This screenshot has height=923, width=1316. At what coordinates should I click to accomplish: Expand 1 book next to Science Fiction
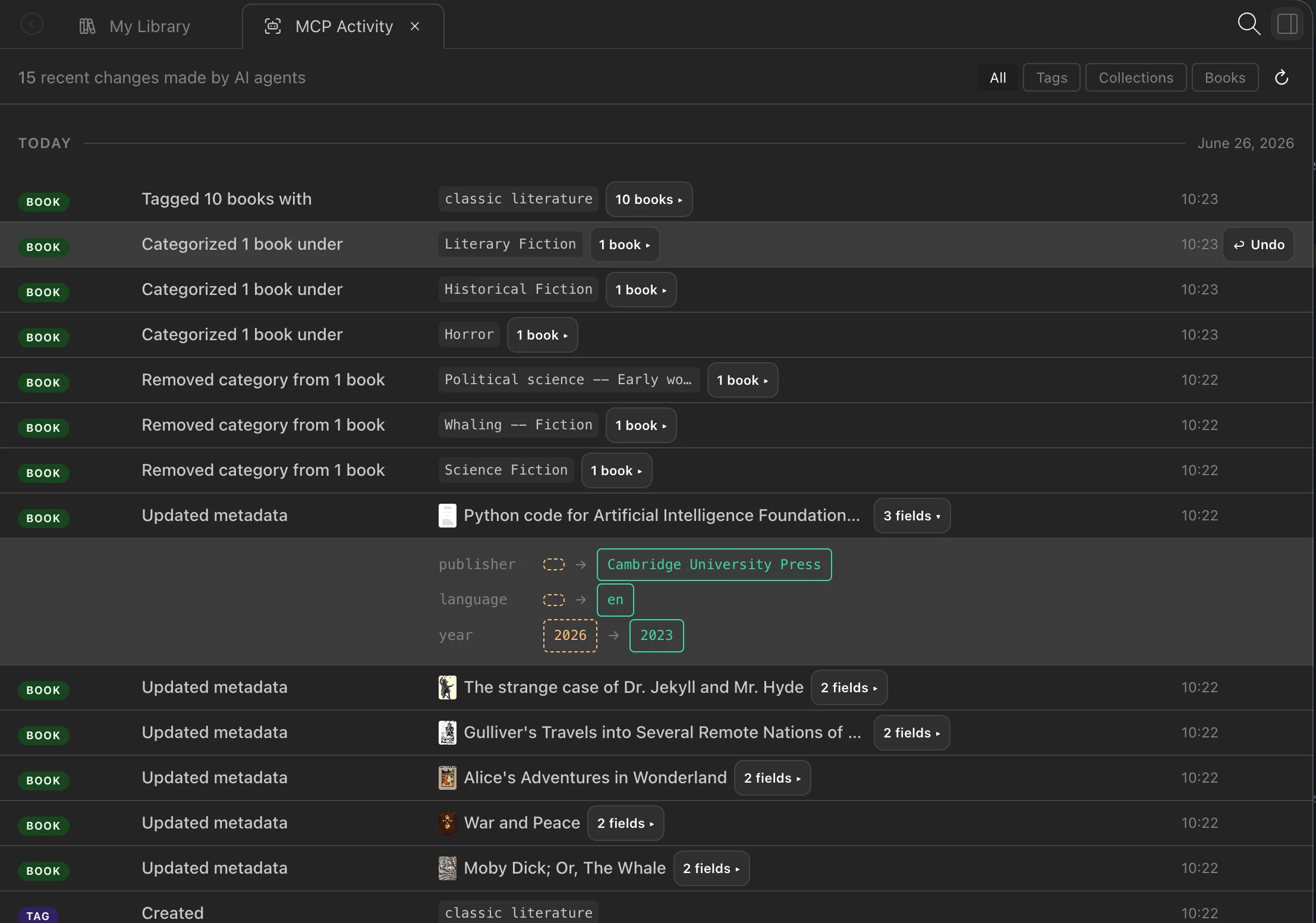pos(617,470)
